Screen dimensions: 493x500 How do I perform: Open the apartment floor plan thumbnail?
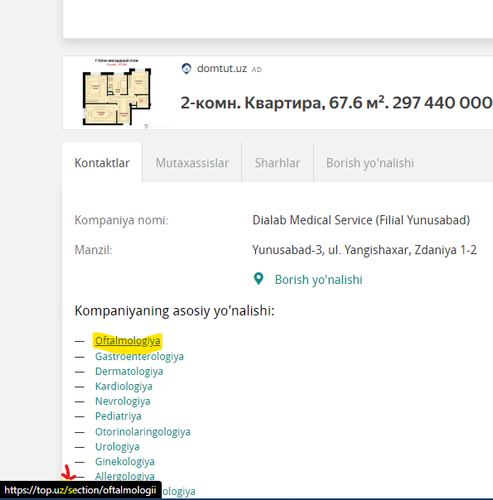click(116, 93)
